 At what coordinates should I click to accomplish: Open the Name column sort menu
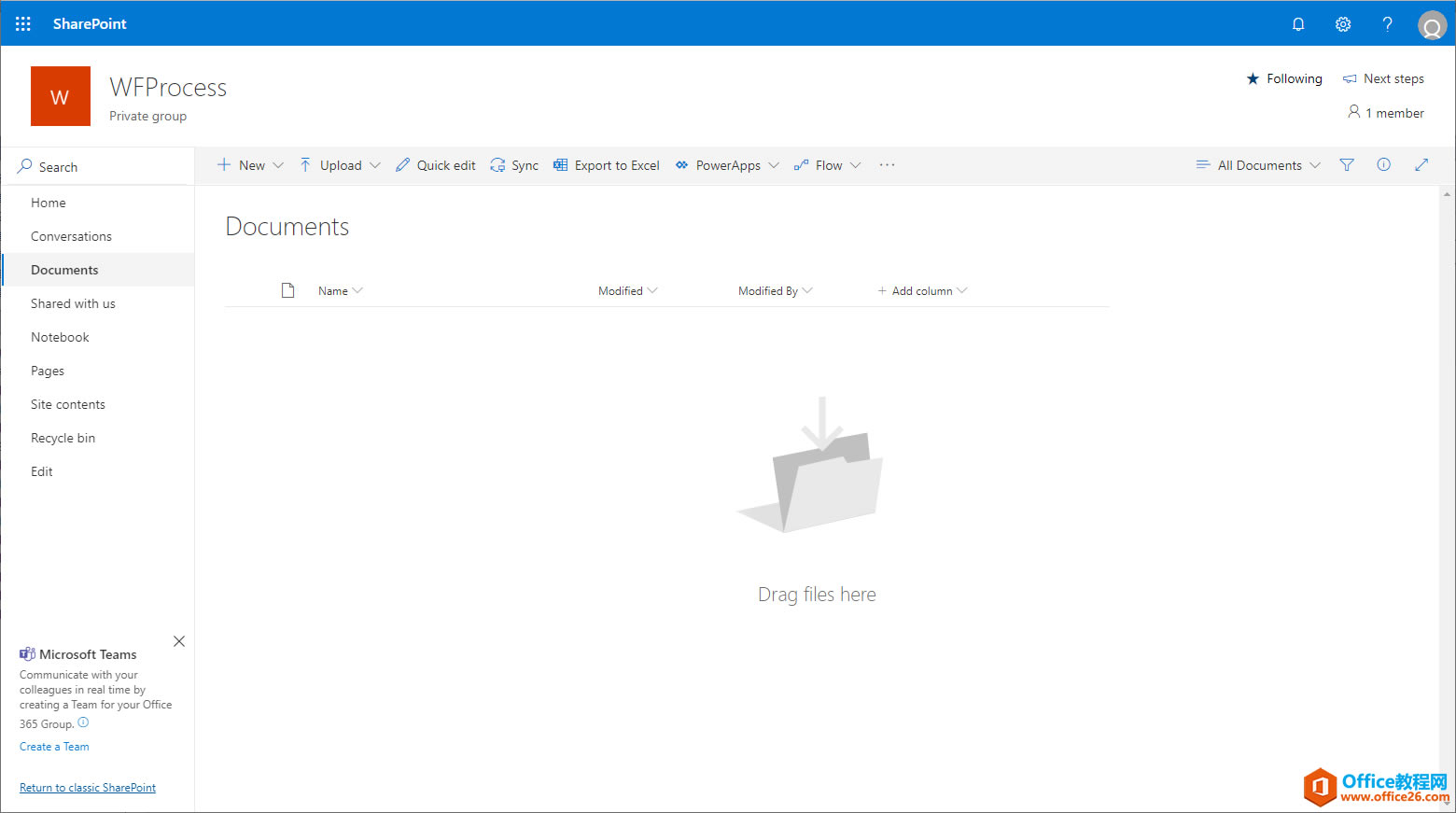[x=339, y=290]
